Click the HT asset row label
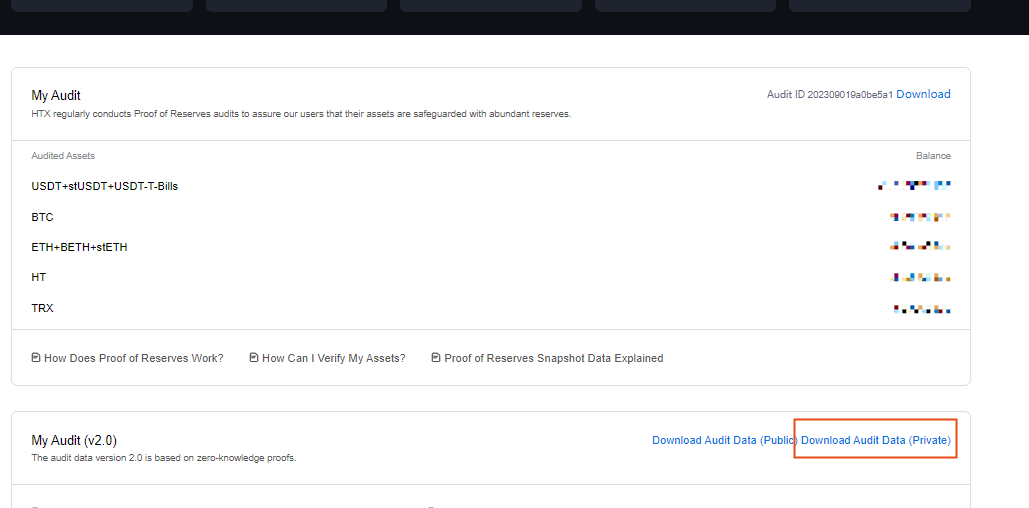Image resolution: width=1029 pixels, height=508 pixels. pyautogui.click(x=39, y=278)
